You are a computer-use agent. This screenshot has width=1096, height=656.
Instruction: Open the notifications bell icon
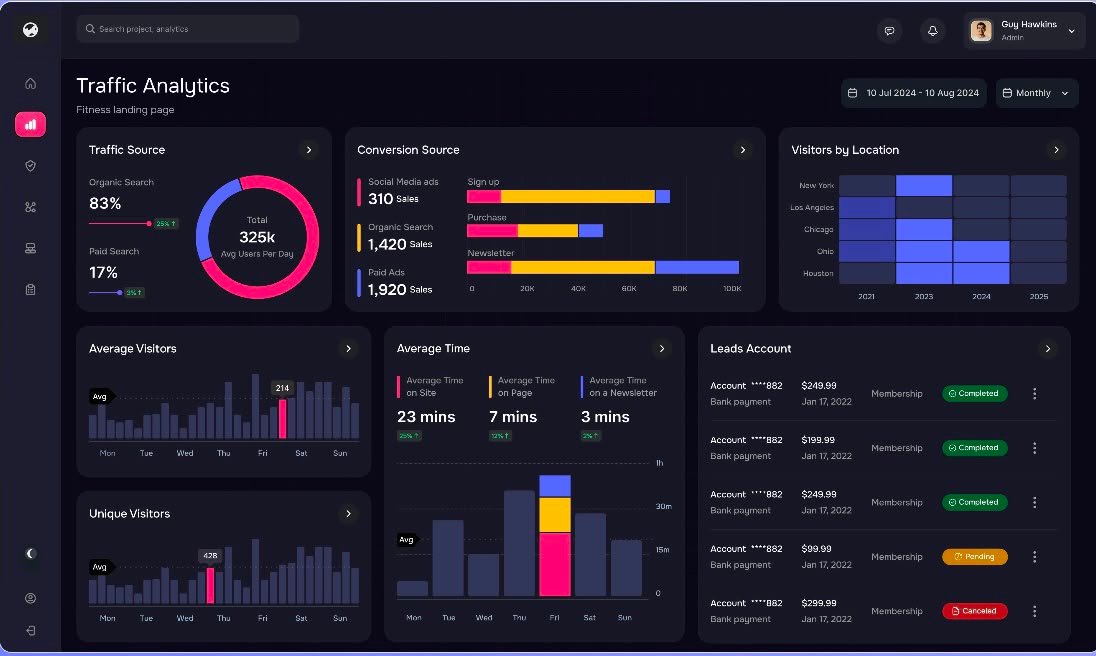(x=932, y=31)
